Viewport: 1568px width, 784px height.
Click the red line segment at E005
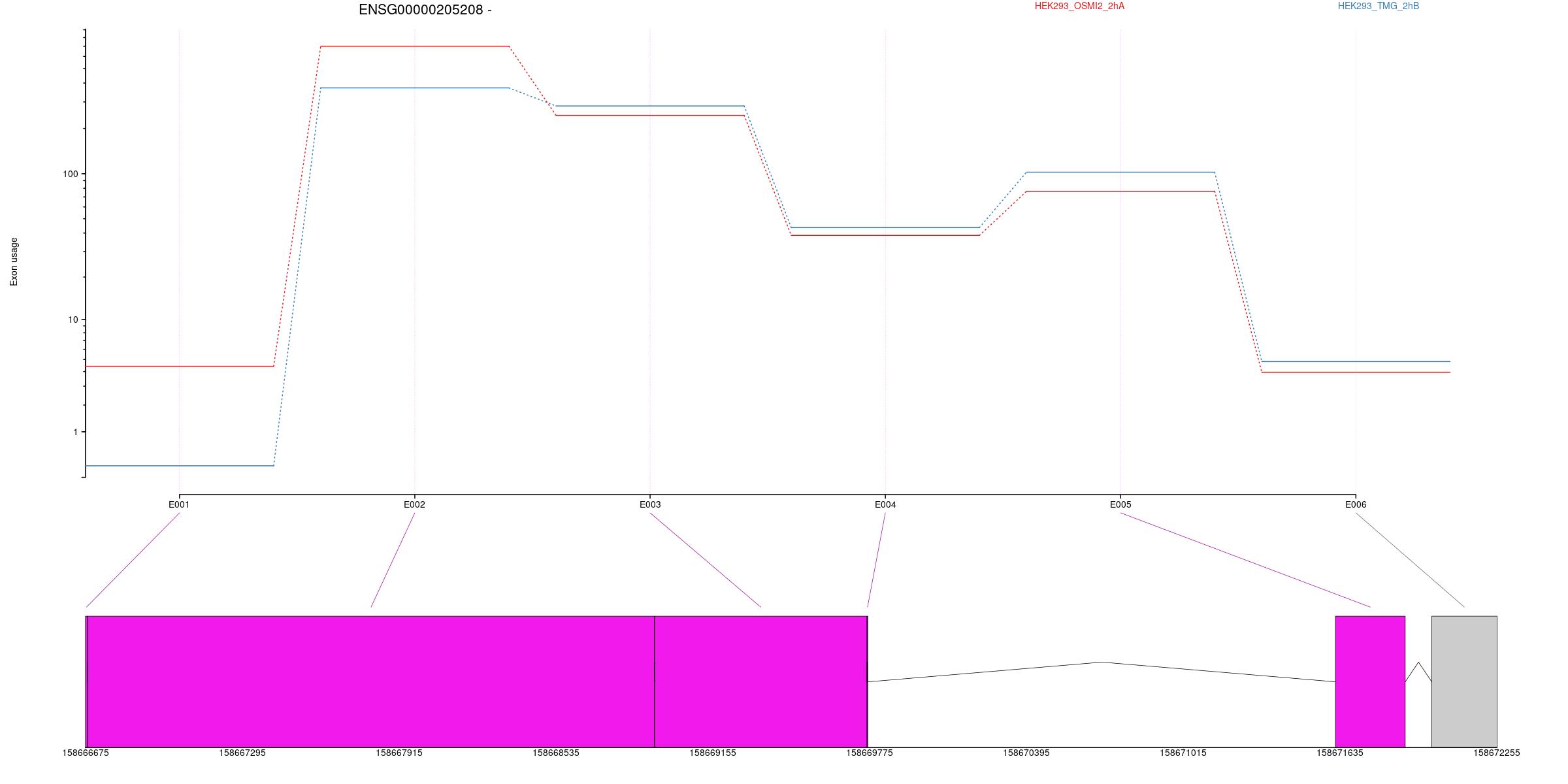pos(1120,191)
